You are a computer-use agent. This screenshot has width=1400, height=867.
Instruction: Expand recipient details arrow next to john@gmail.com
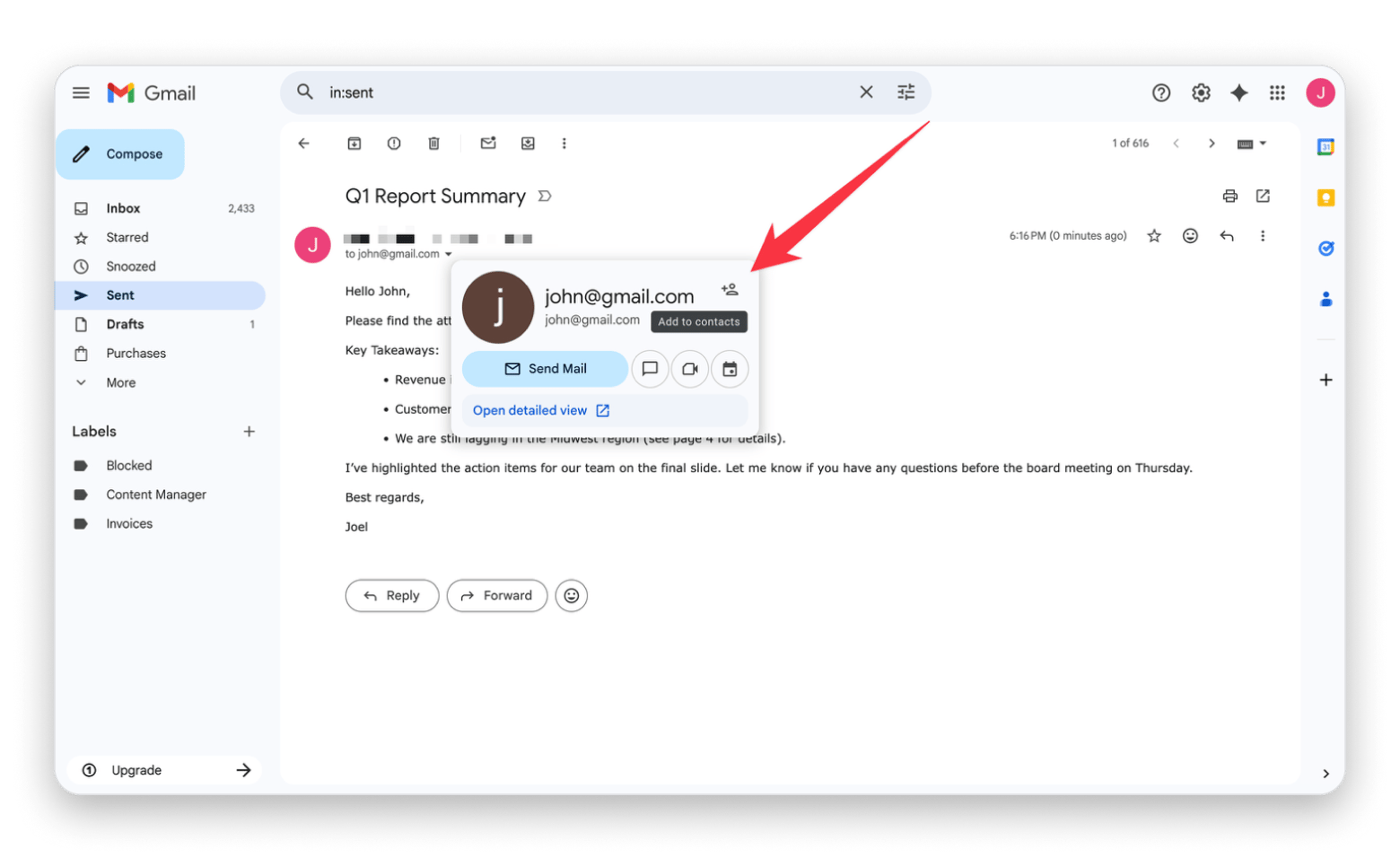(449, 255)
